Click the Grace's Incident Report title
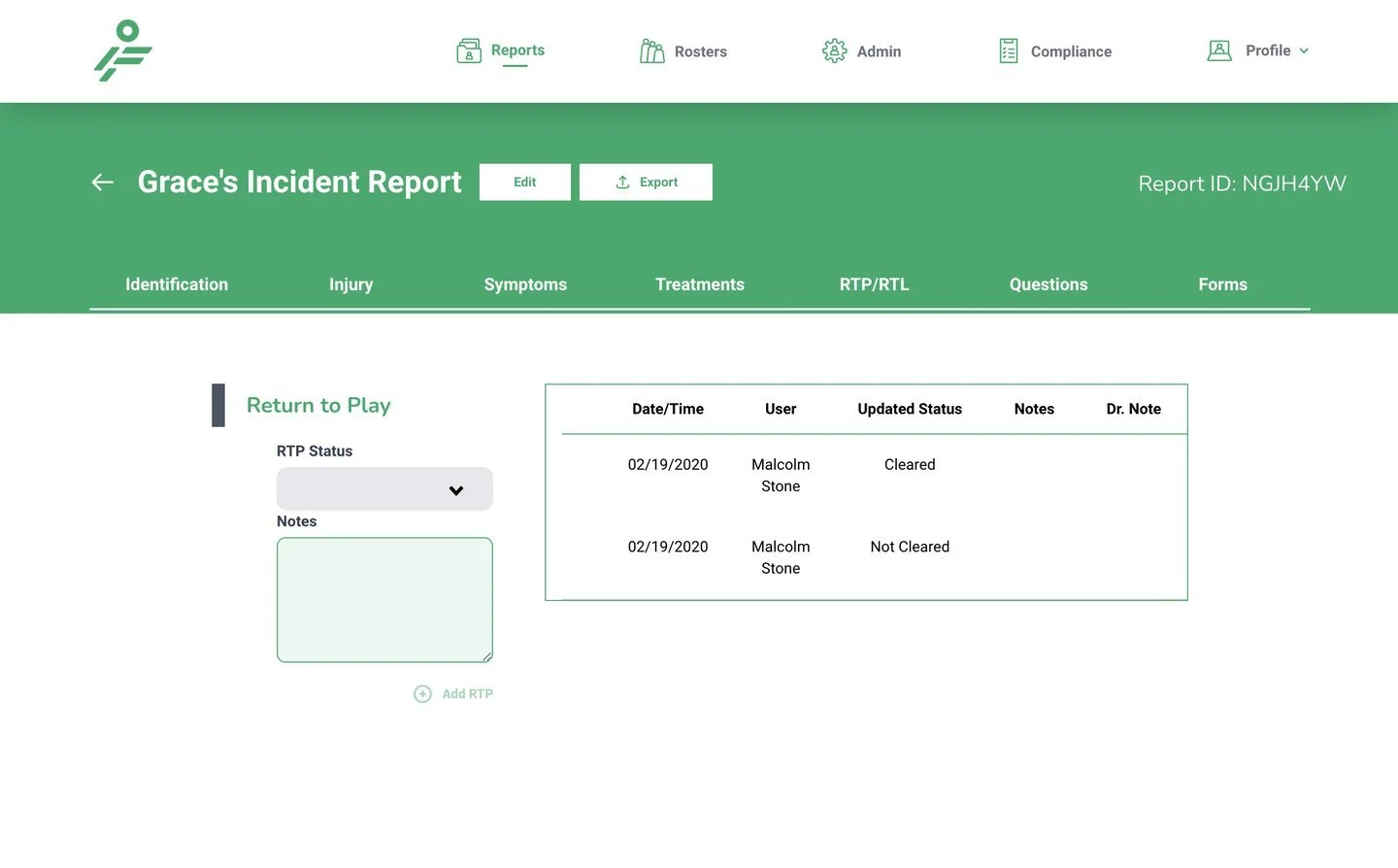The width and height of the screenshot is (1398, 868). (x=299, y=182)
